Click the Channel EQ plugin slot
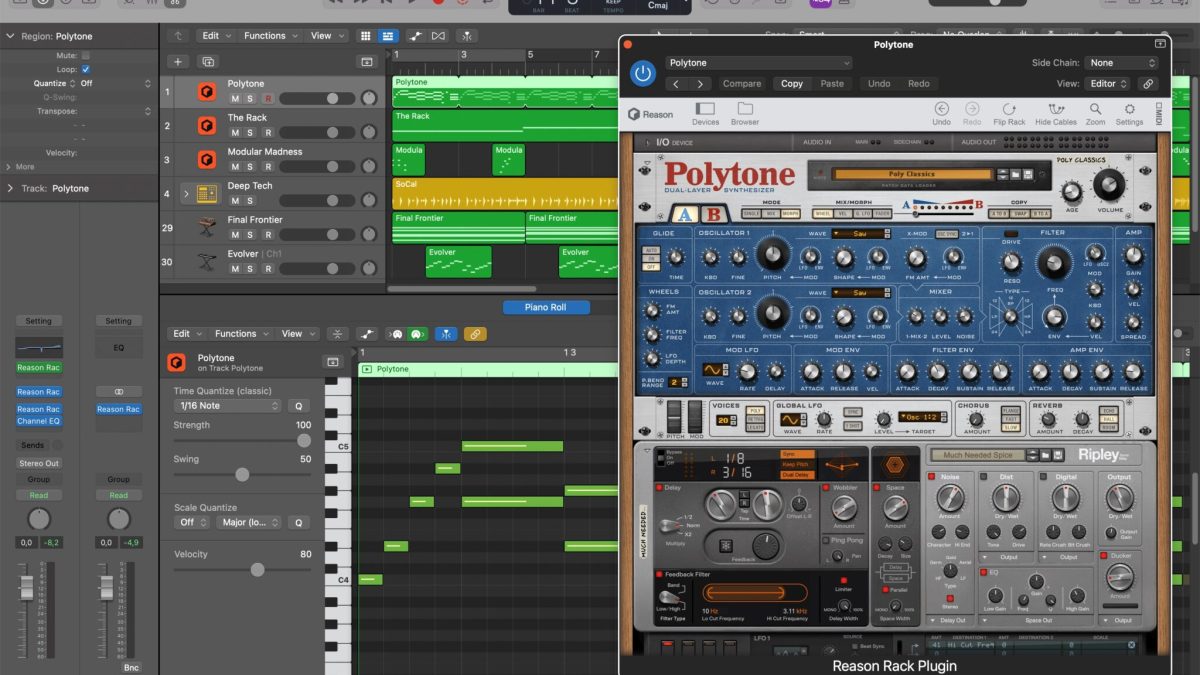This screenshot has height=675, width=1200. [38, 421]
